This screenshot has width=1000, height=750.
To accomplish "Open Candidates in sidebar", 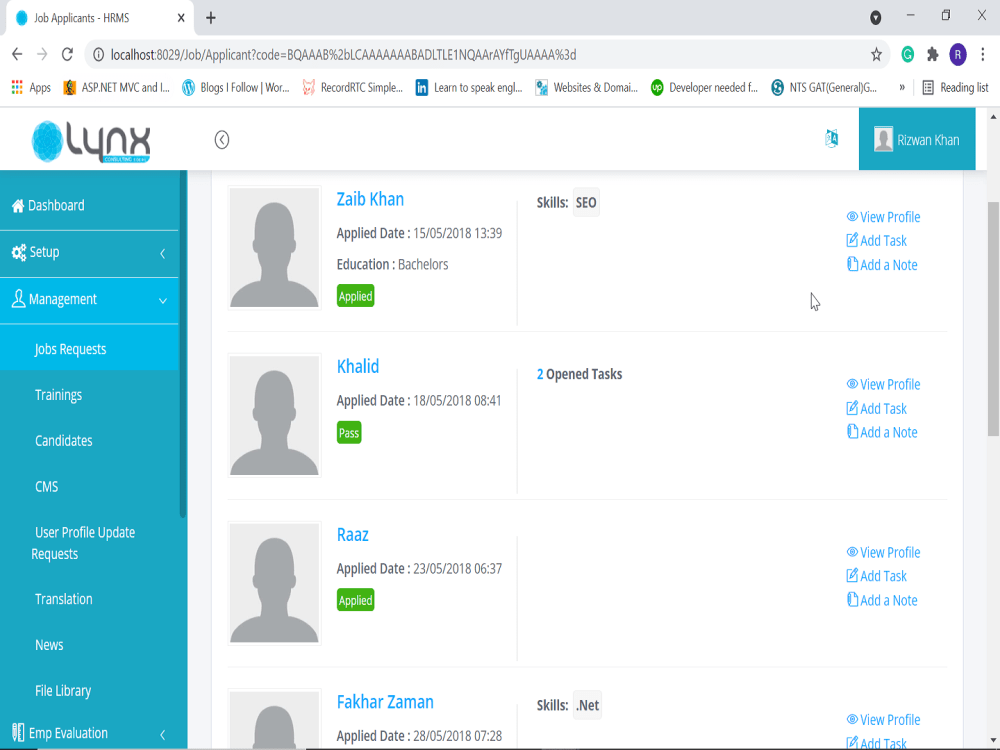I will pos(63,441).
